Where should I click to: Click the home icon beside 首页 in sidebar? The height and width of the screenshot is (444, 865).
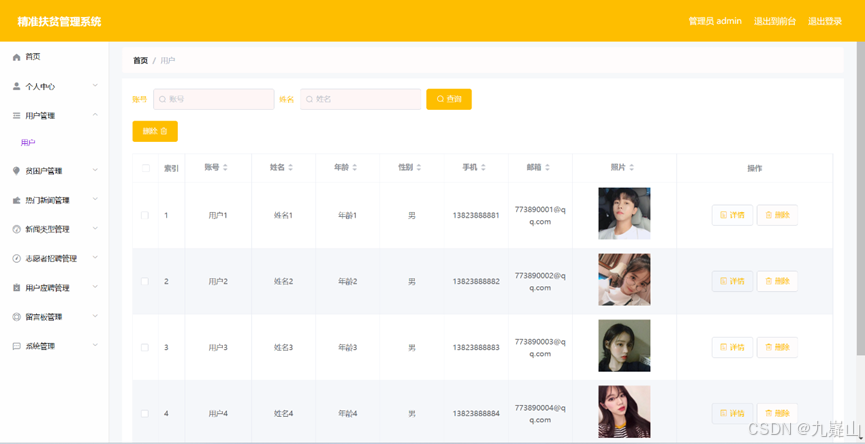pyautogui.click(x=17, y=57)
